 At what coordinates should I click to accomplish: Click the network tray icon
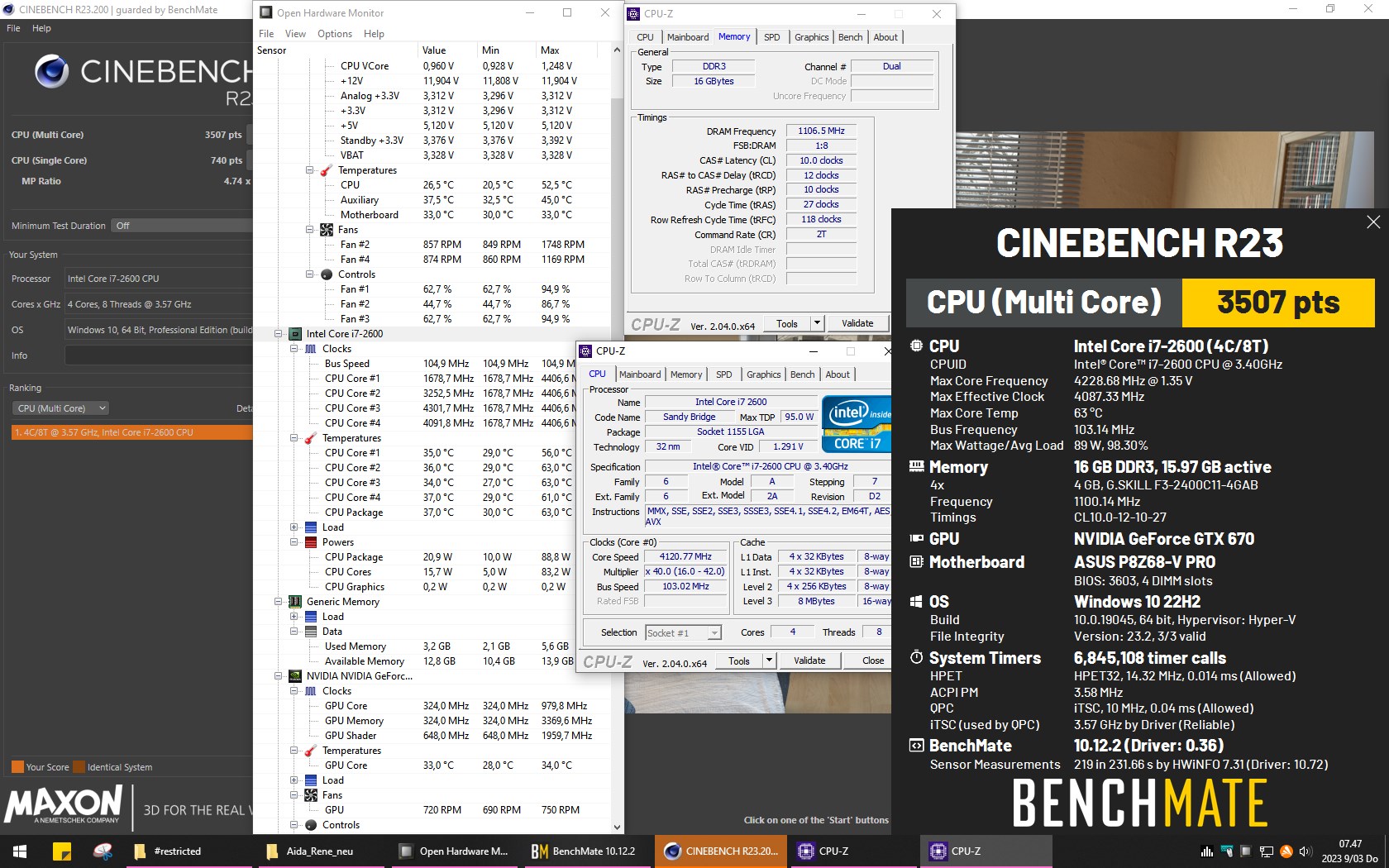[1266, 851]
